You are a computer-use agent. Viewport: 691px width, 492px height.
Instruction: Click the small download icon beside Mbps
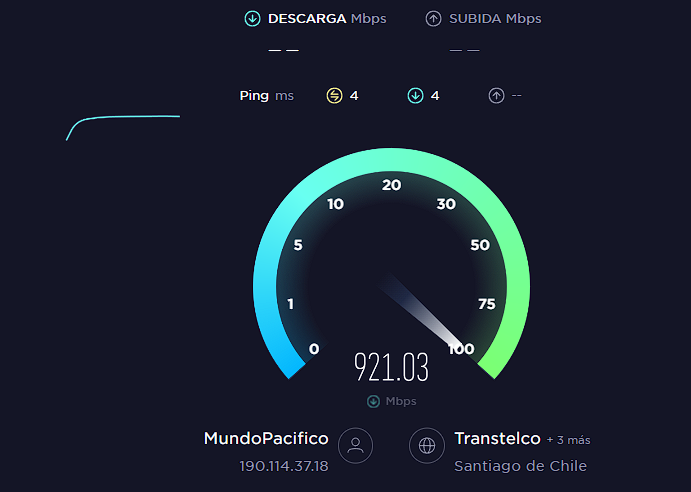click(373, 401)
